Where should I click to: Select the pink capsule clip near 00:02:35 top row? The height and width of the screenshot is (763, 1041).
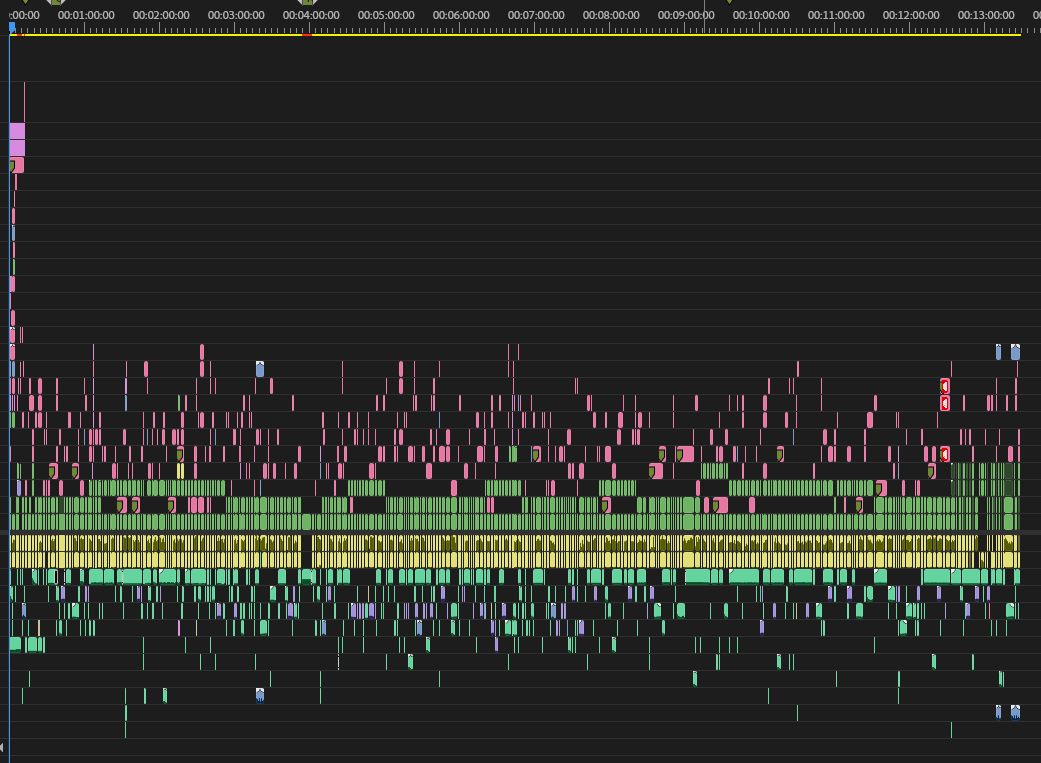(202, 352)
